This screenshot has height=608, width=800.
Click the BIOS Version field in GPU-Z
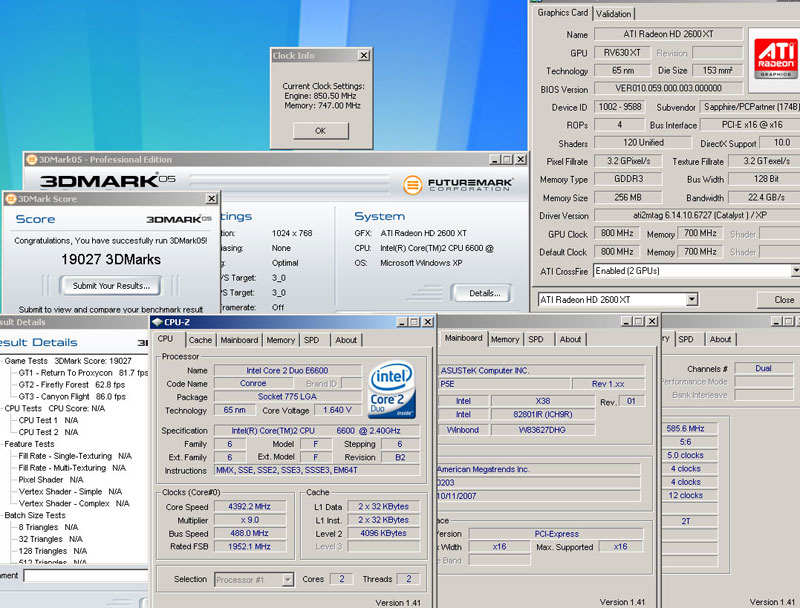coord(668,88)
